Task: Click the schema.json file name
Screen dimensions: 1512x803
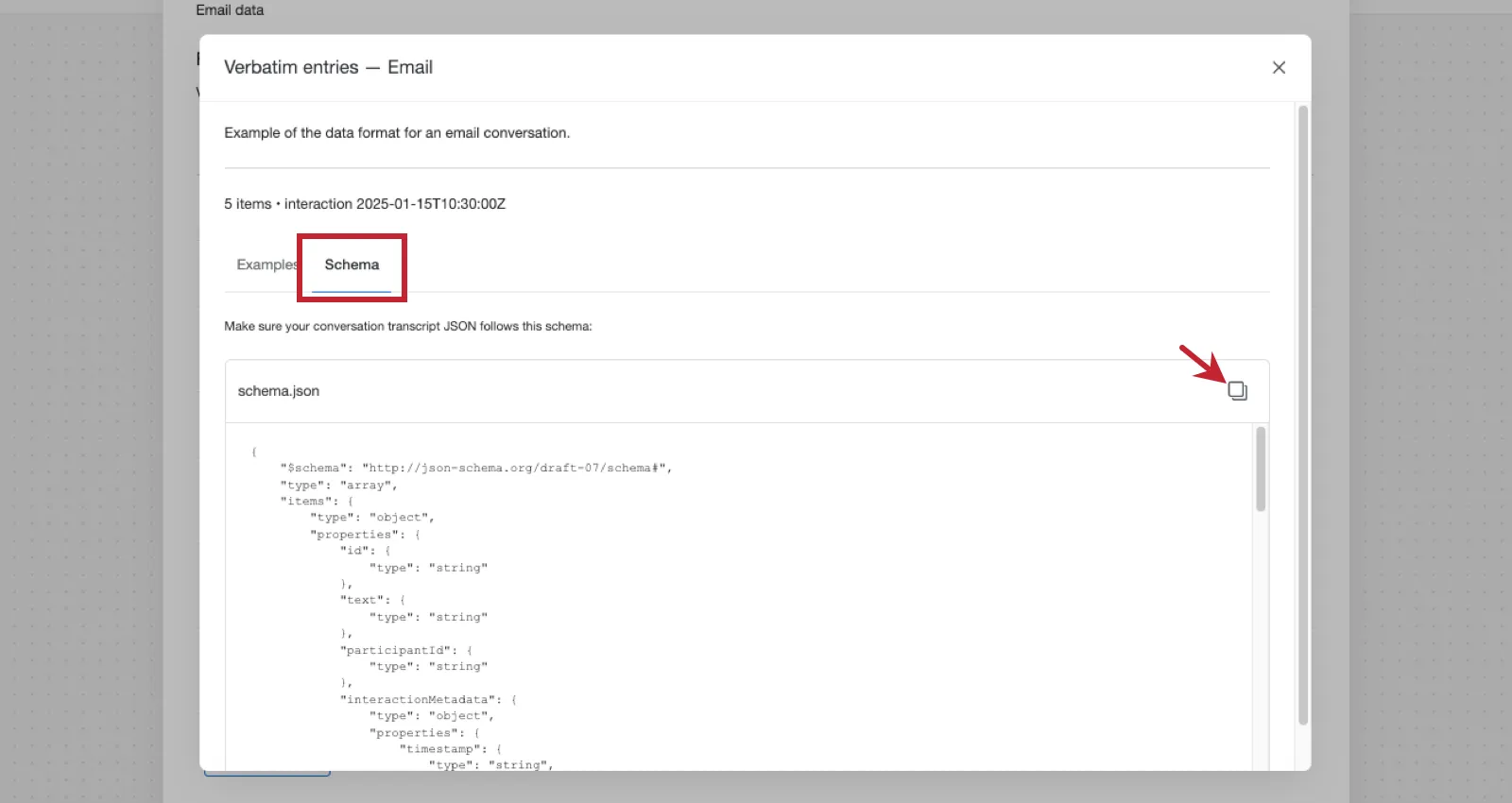Action: pyautogui.click(x=279, y=391)
